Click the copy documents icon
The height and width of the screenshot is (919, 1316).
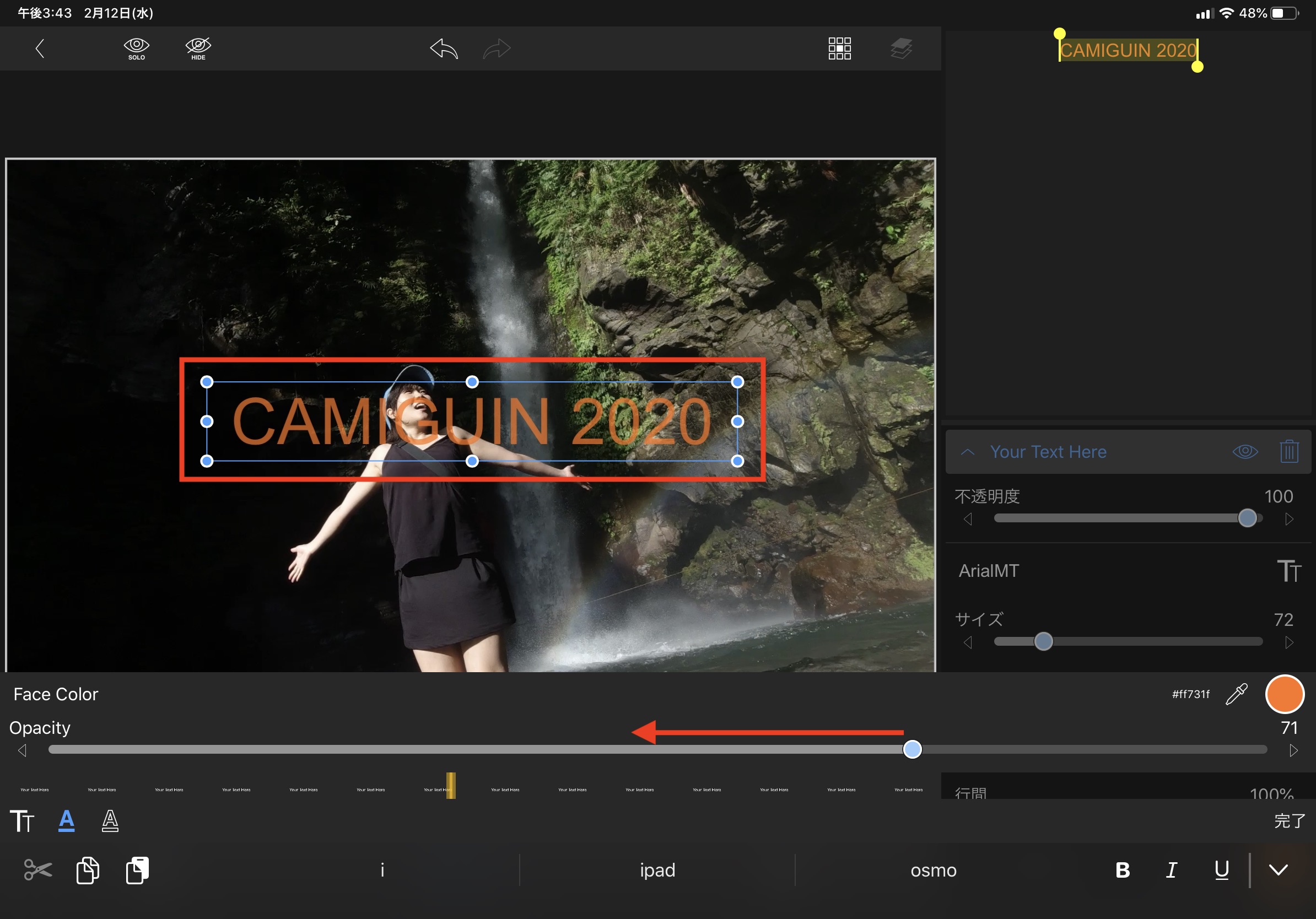click(x=88, y=870)
